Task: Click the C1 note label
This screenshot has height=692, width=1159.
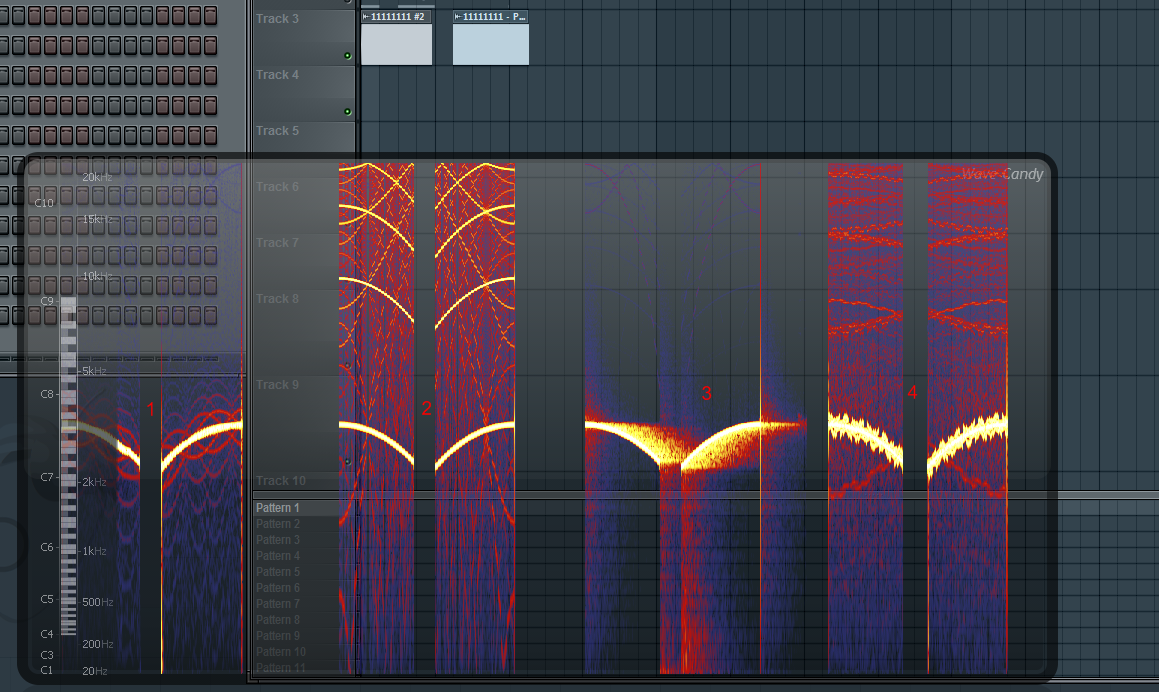Action: tap(47, 671)
